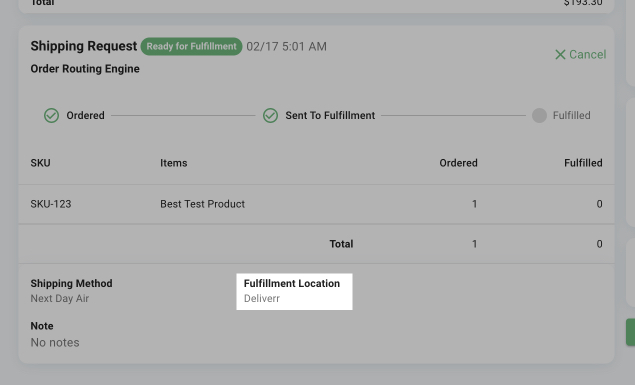Select the Items column header

(x=174, y=163)
